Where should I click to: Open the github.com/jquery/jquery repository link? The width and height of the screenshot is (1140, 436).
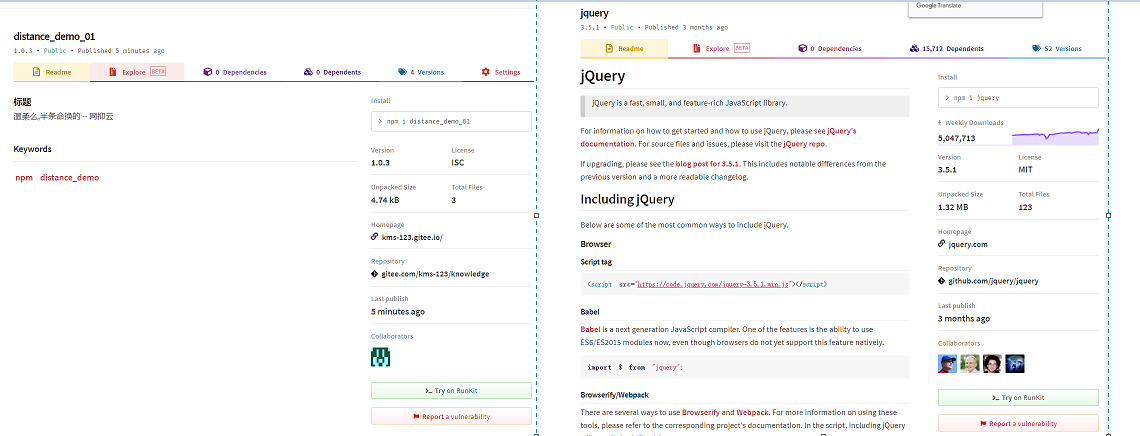993,280
